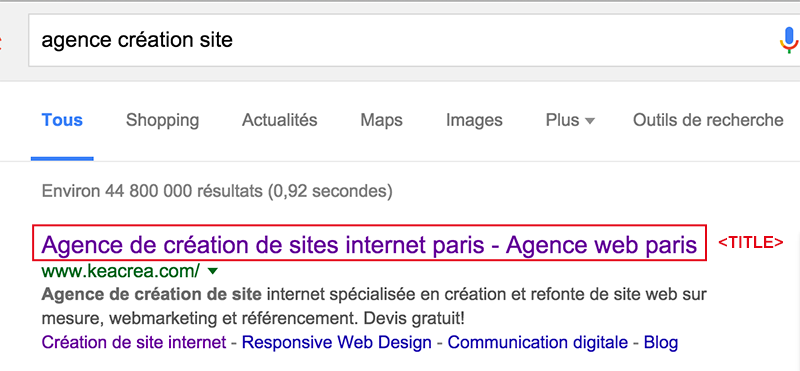Click the Environ 44 800 000 résultats text
Image resolution: width=800 pixels, height=371 pixels.
[217, 191]
